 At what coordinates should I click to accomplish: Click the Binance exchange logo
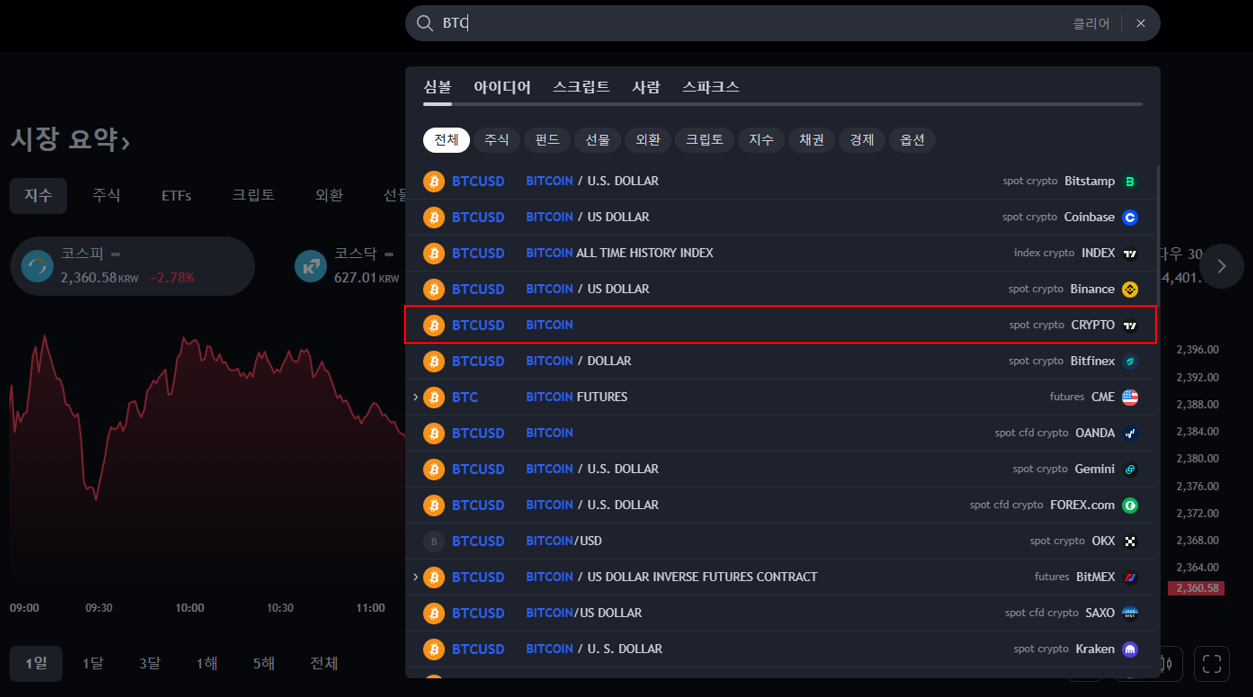click(1130, 289)
